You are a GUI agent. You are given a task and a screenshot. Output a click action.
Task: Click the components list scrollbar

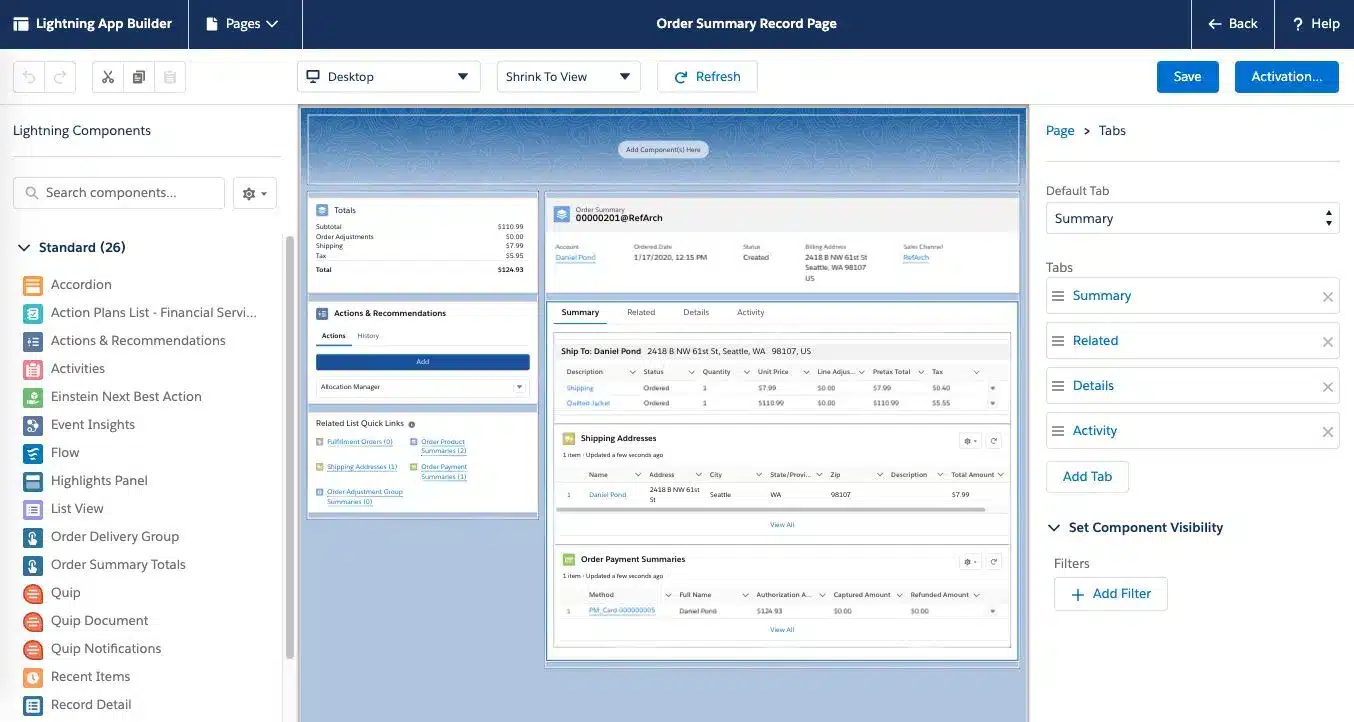(290, 450)
